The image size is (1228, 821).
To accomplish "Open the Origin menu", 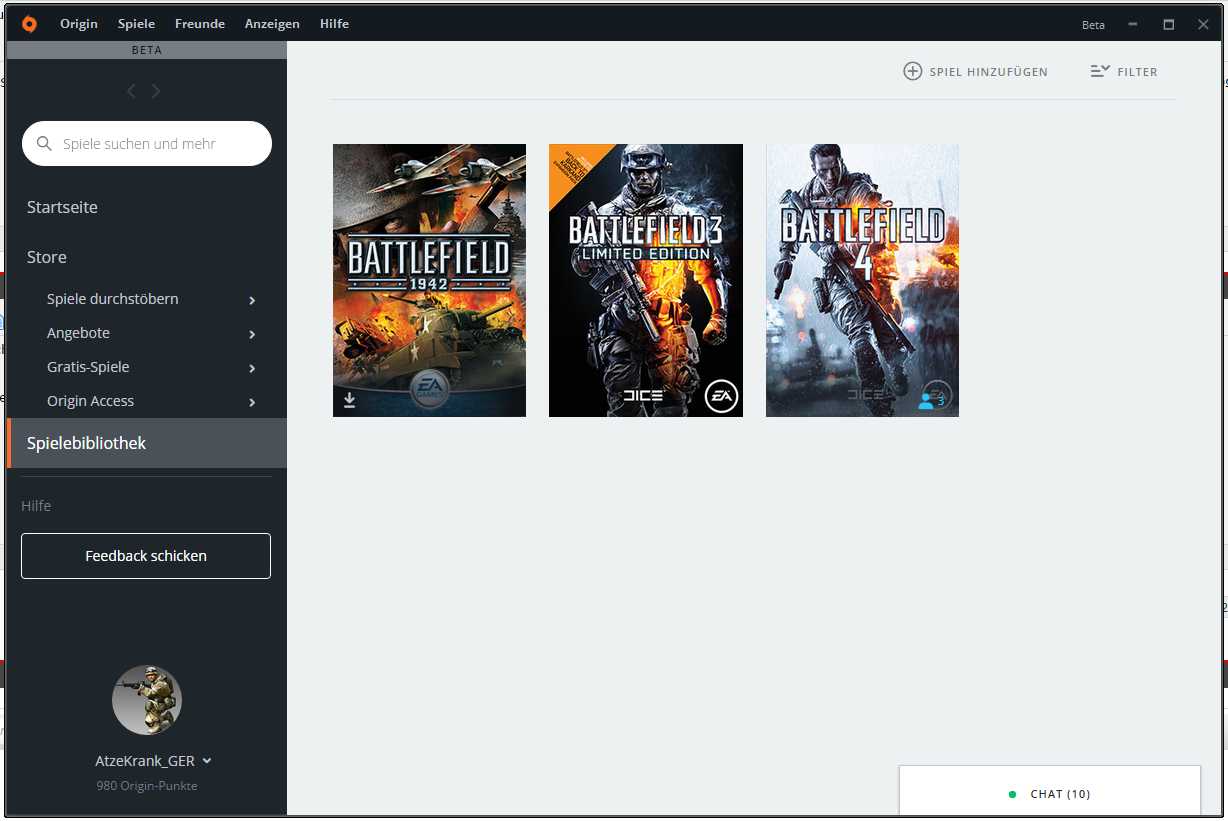I will click(x=79, y=24).
